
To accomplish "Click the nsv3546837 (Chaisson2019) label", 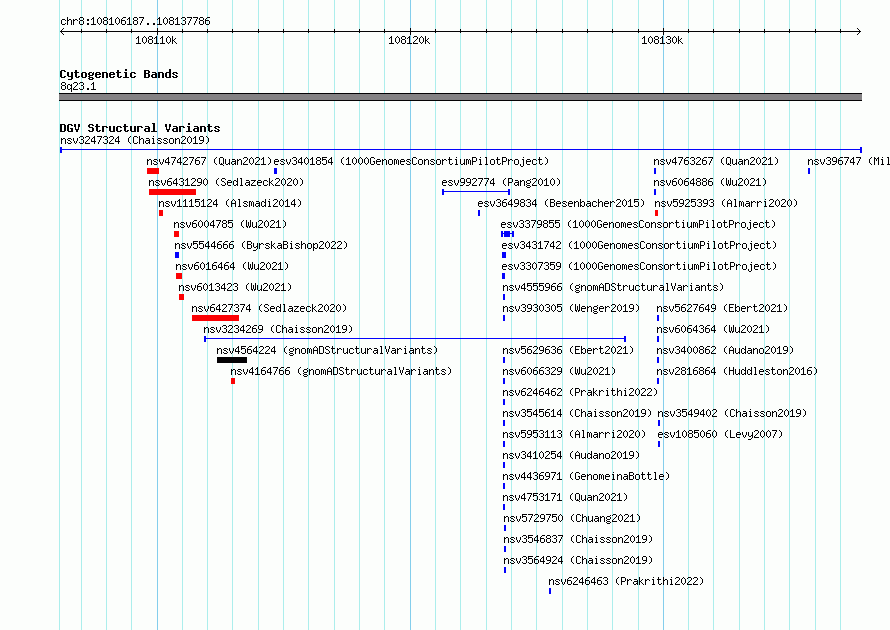I will [x=578, y=539].
